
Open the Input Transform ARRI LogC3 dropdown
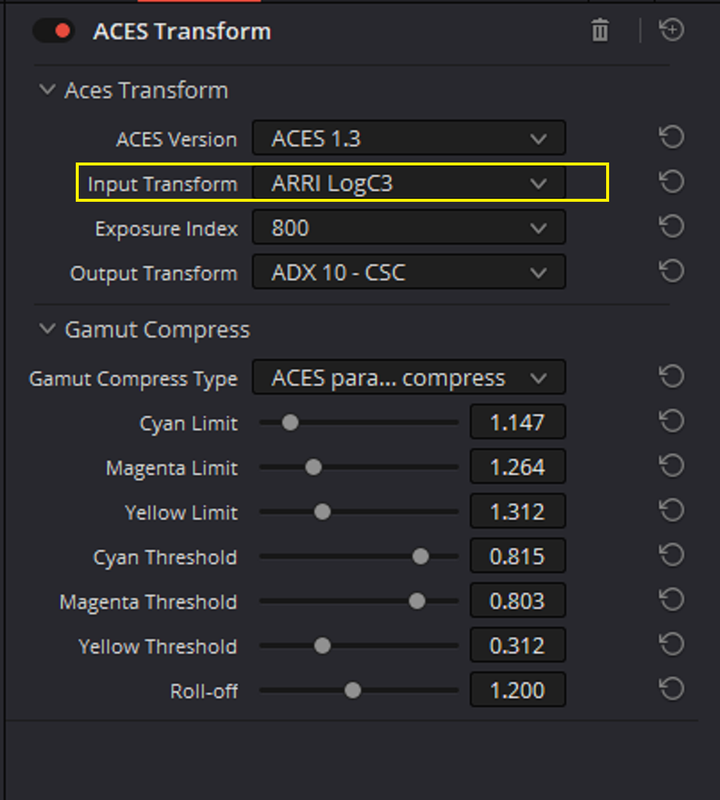click(409, 183)
